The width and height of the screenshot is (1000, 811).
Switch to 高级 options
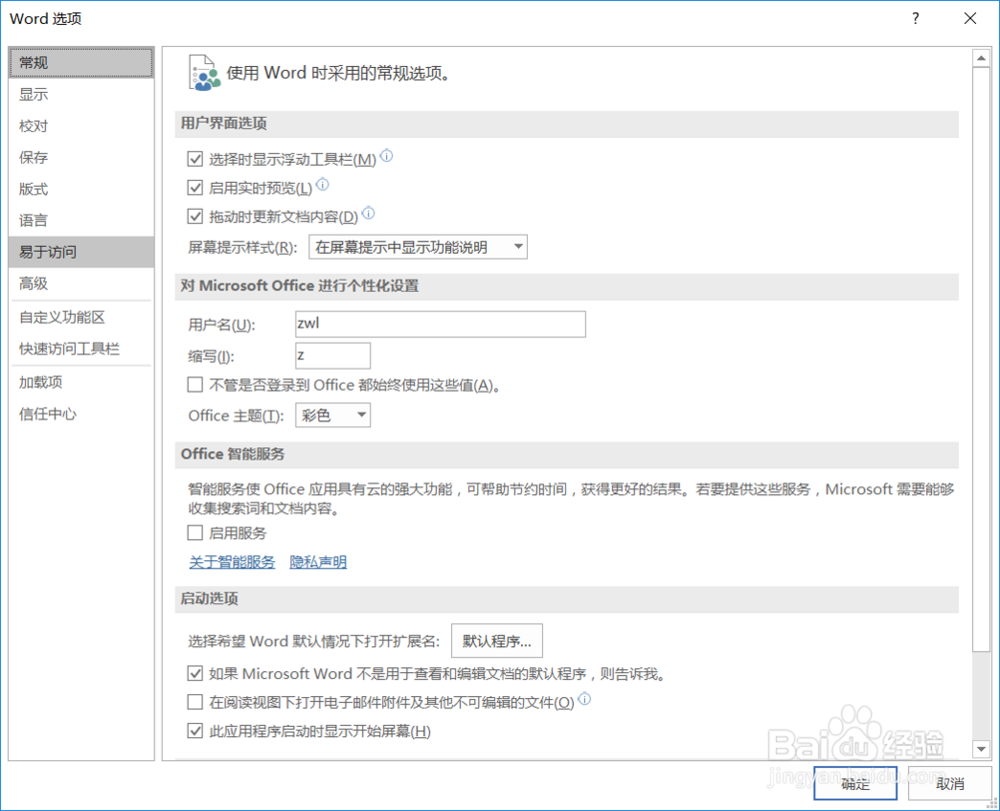81,283
